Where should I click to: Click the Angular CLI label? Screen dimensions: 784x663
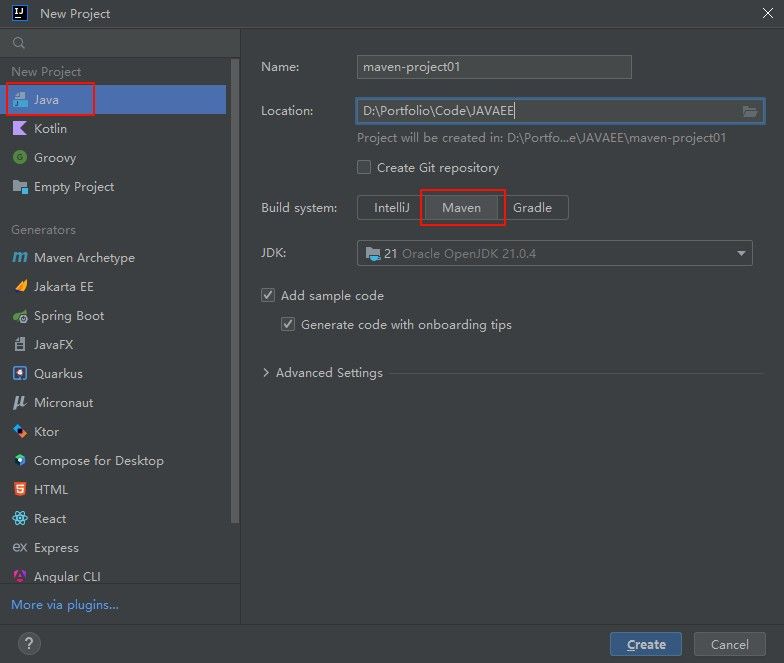click(x=68, y=576)
